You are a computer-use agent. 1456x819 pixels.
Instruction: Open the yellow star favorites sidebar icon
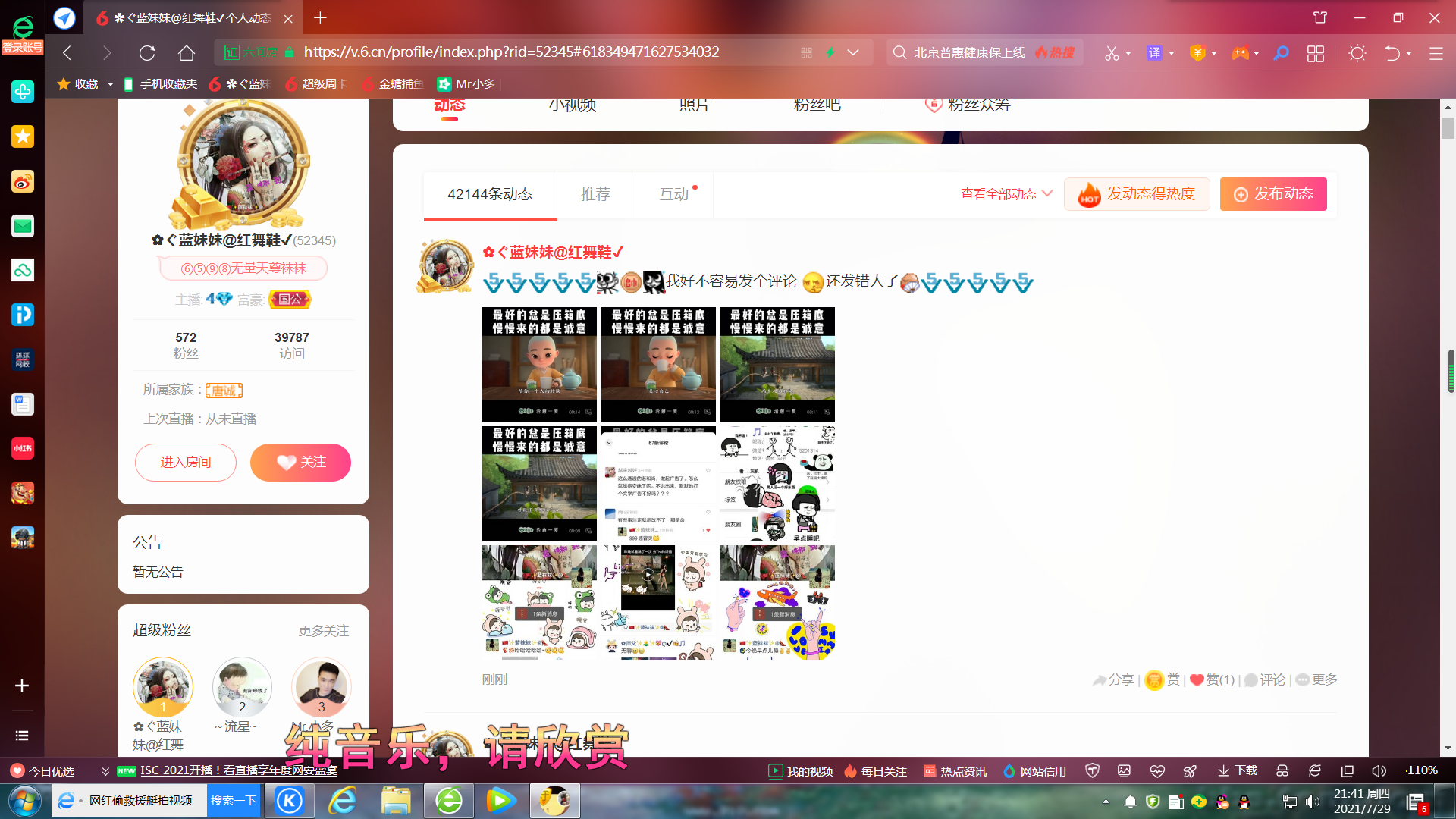pos(23,136)
